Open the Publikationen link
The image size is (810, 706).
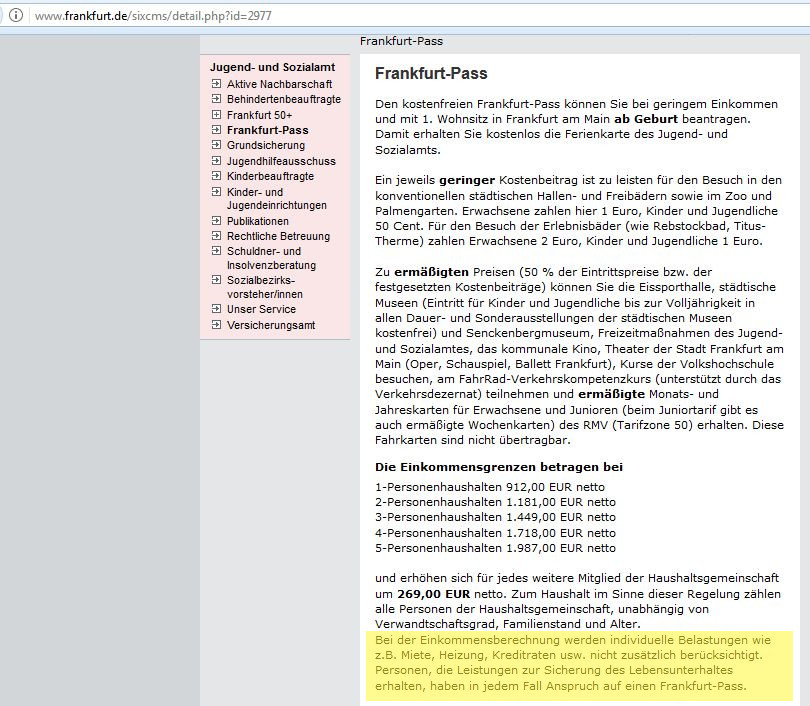coord(258,221)
